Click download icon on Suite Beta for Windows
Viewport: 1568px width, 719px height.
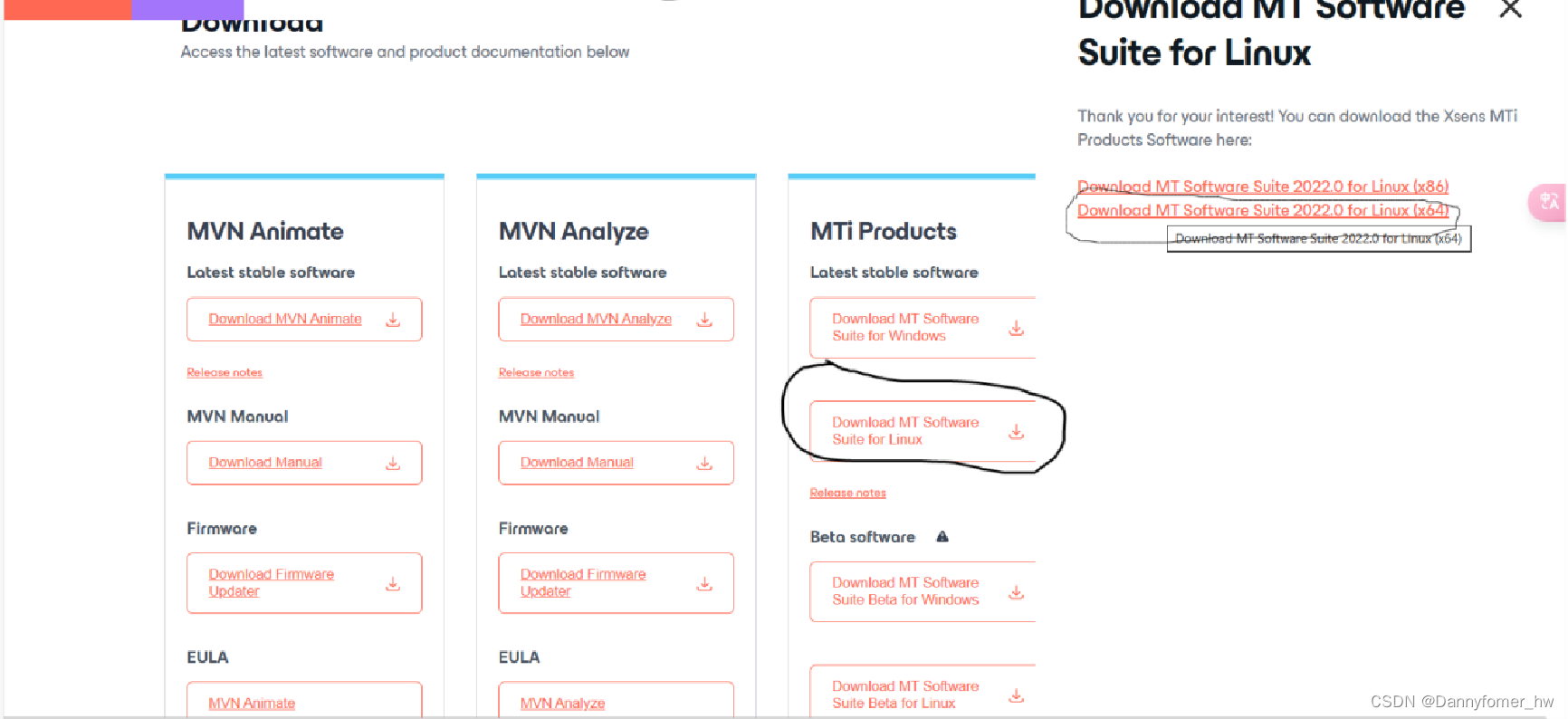pos(1016,591)
